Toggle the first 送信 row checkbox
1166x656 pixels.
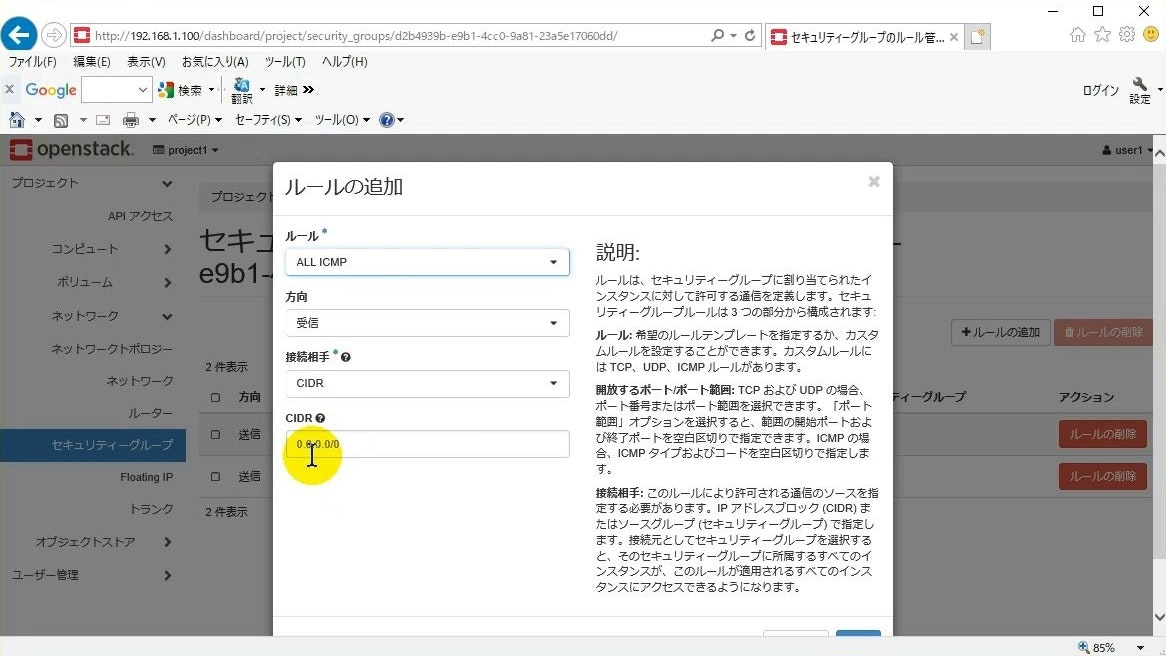216,434
